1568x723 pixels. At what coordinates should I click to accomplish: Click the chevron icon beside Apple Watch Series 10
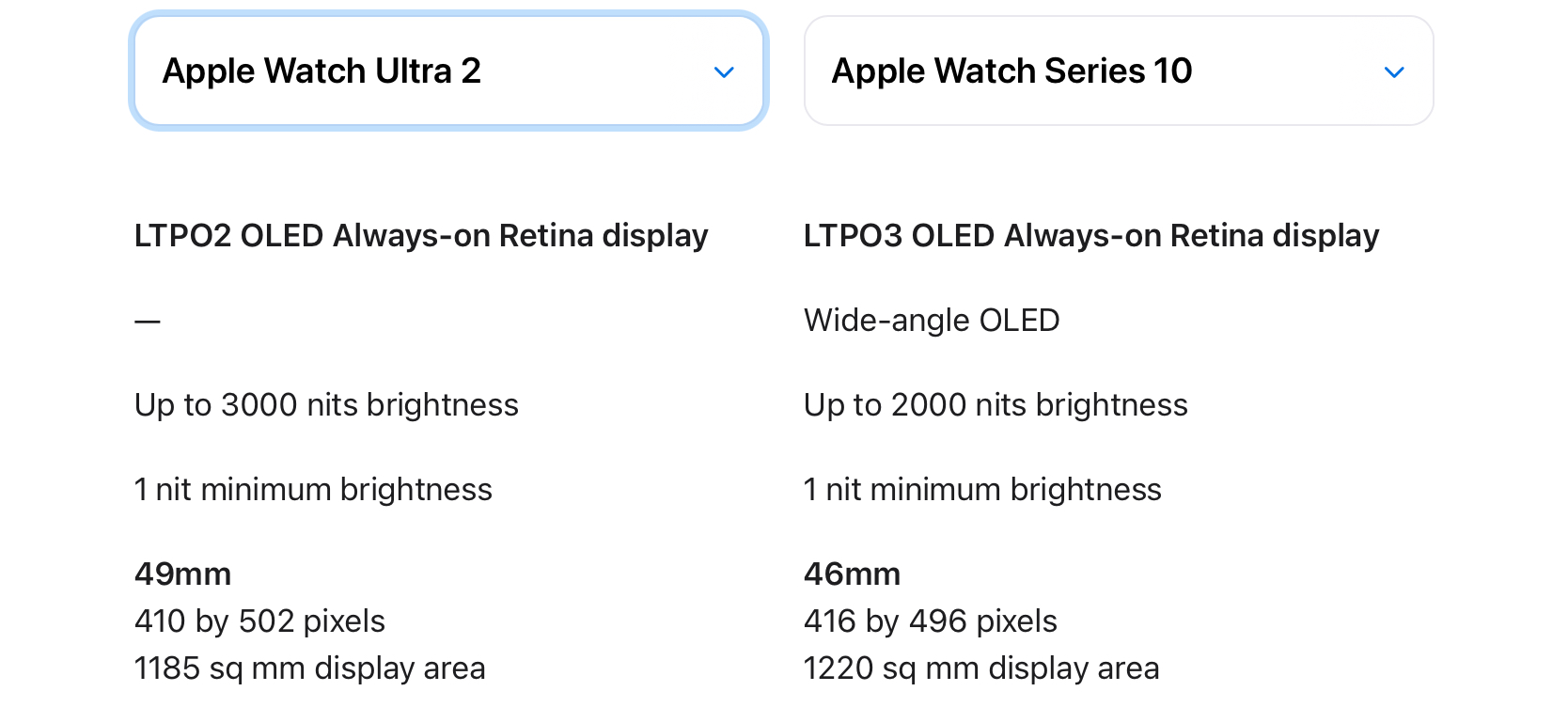tap(1394, 72)
